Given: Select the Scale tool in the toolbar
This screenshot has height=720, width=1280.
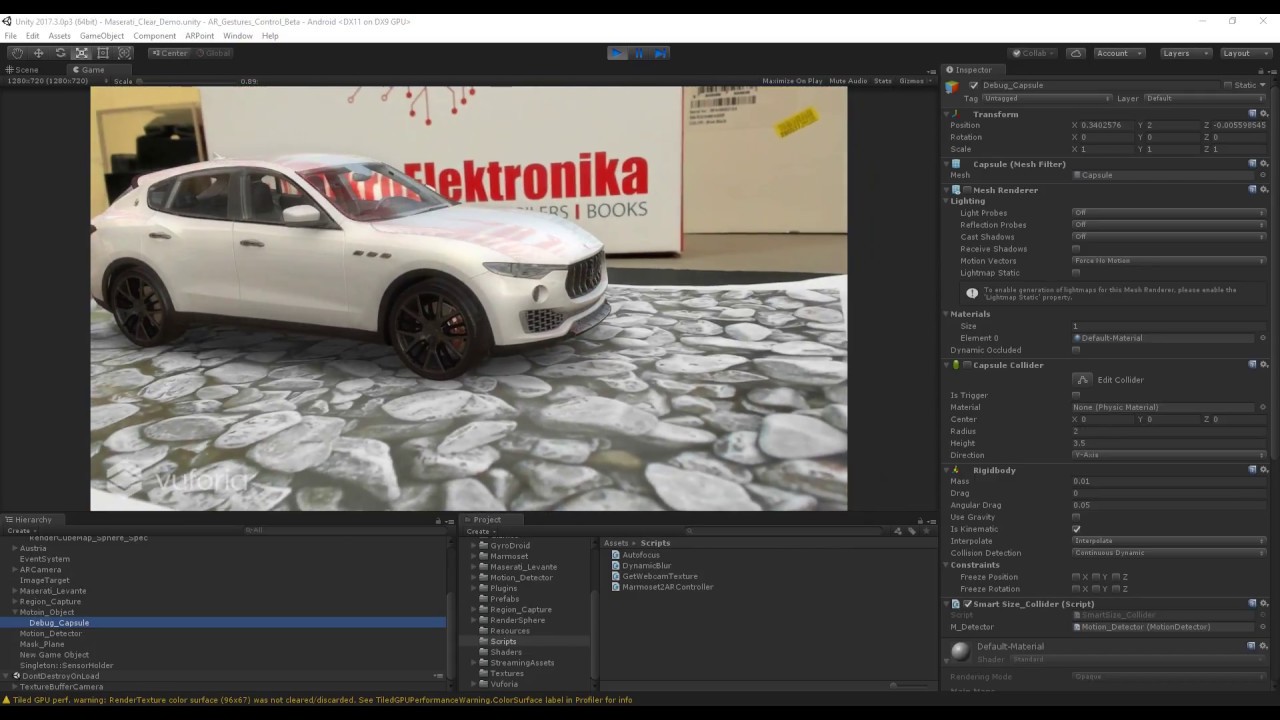Looking at the screenshot, I should tap(81, 53).
